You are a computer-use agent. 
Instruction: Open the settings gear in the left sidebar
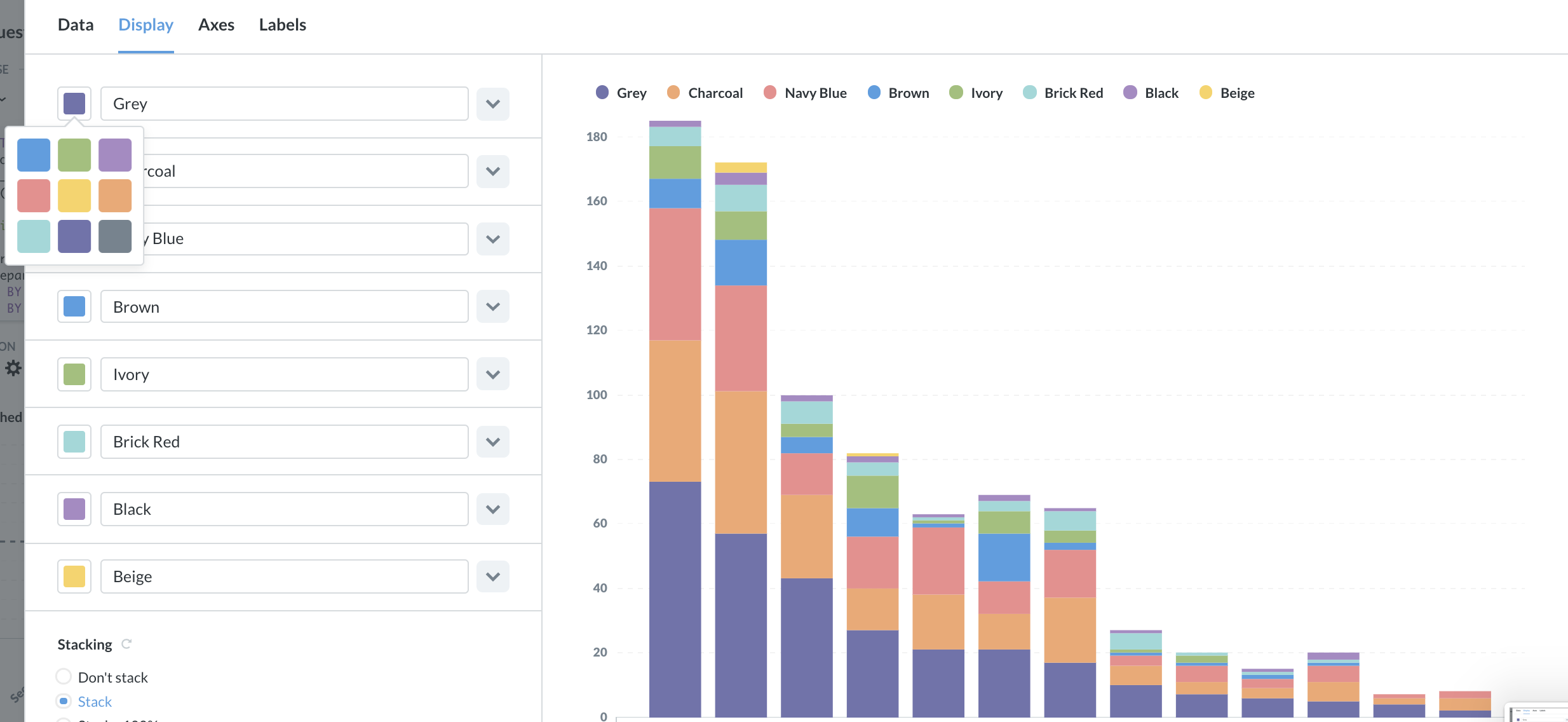(14, 367)
